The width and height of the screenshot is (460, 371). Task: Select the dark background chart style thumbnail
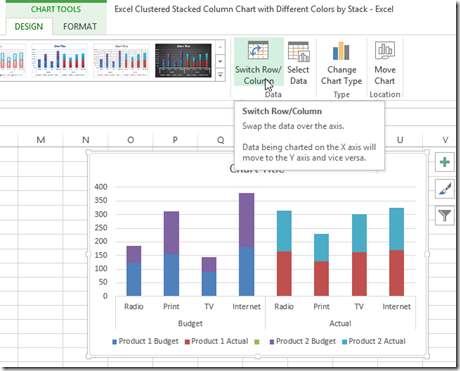coord(183,61)
